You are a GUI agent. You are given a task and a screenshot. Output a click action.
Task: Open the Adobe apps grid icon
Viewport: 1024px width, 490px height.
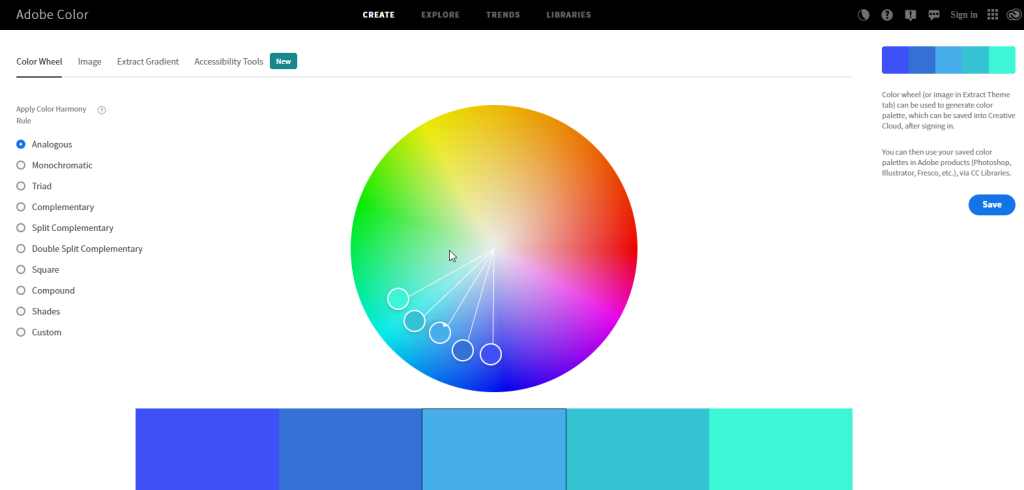993,15
